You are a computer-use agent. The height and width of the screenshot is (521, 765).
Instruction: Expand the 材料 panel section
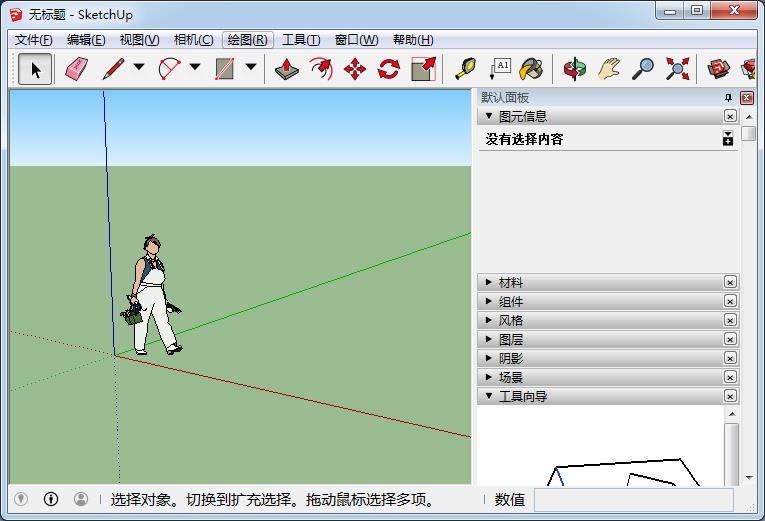(x=488, y=282)
